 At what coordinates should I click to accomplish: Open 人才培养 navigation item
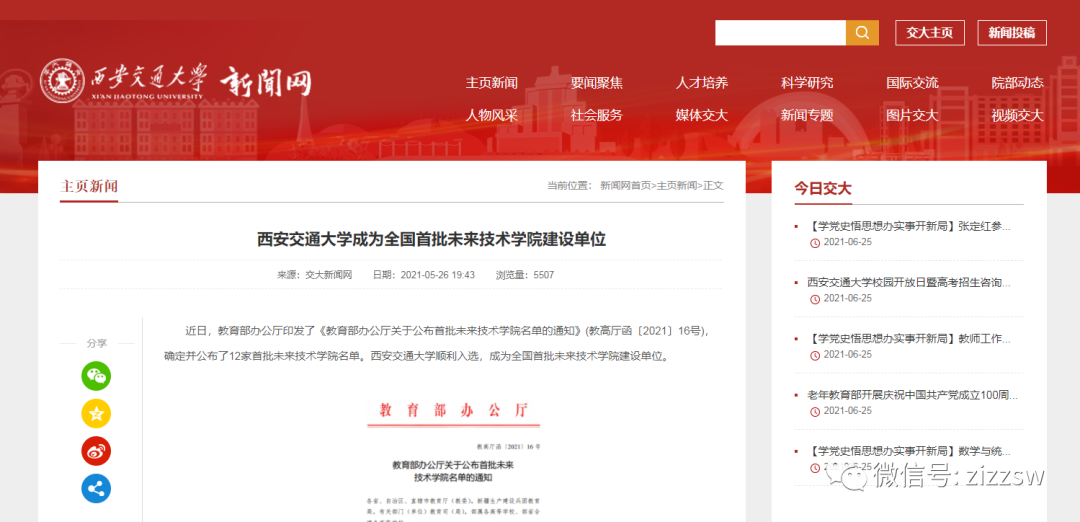pyautogui.click(x=702, y=83)
